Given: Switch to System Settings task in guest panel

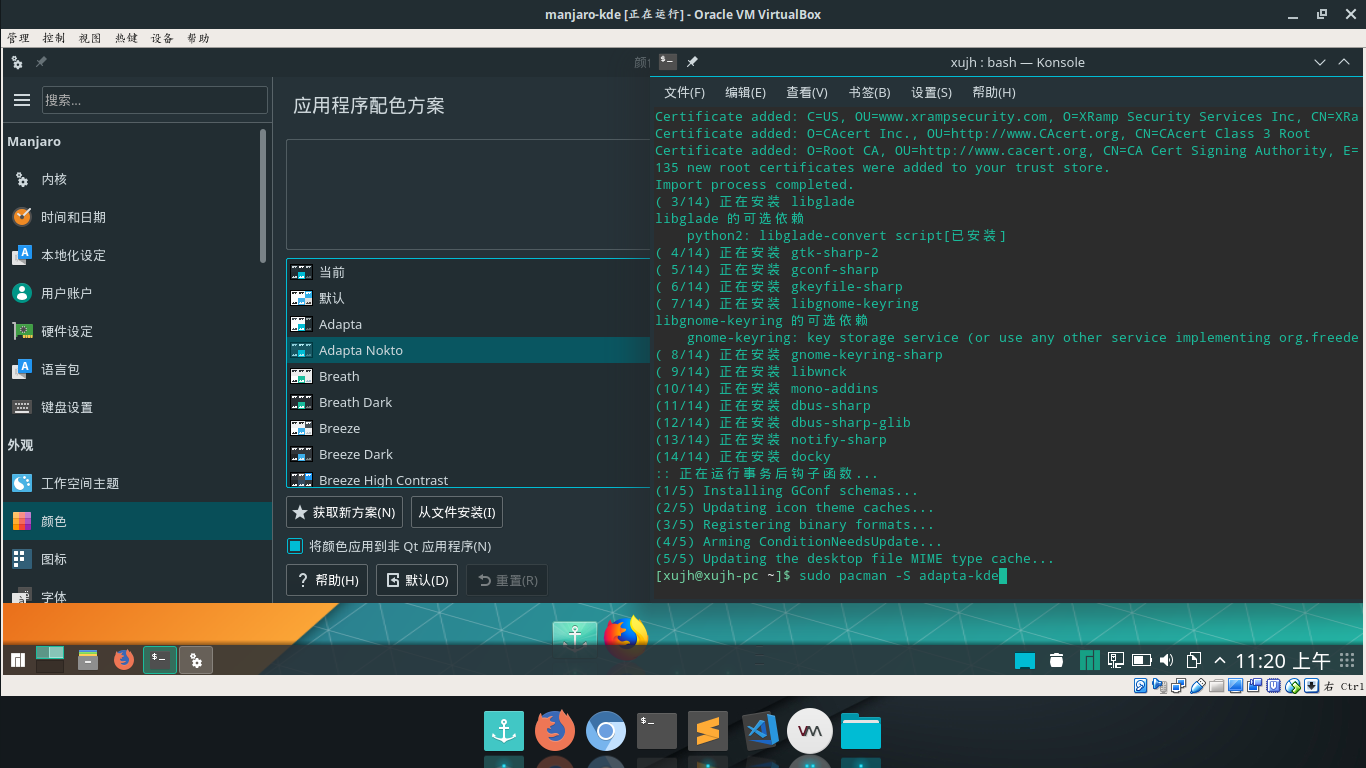Looking at the screenshot, I should coord(196,660).
